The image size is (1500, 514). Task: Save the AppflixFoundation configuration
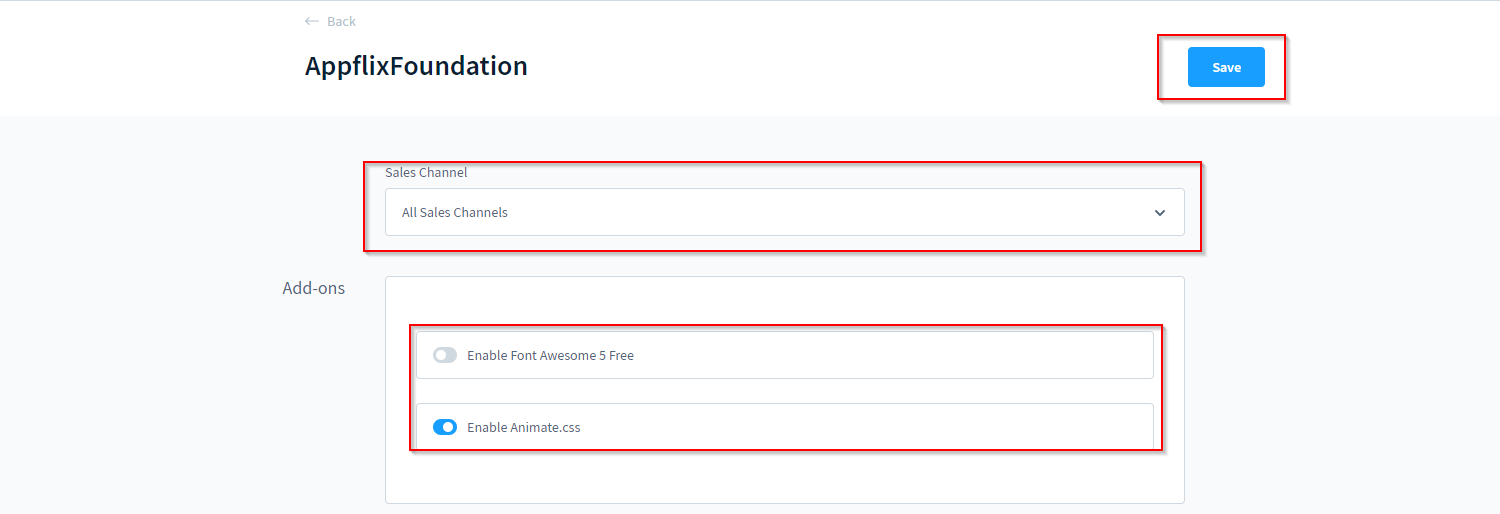click(1226, 67)
